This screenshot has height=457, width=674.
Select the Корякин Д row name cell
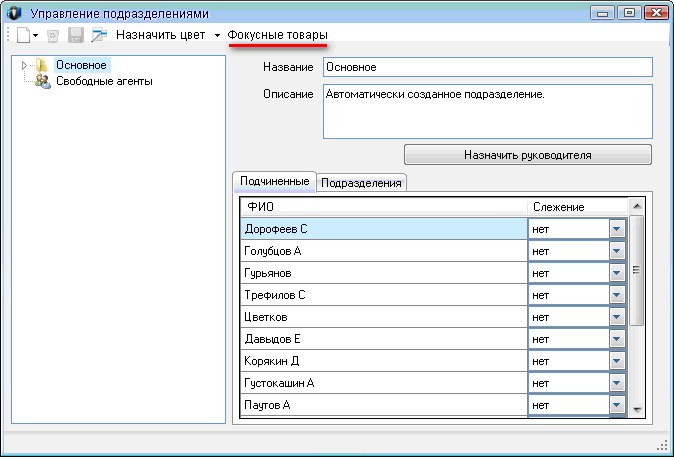point(384,361)
